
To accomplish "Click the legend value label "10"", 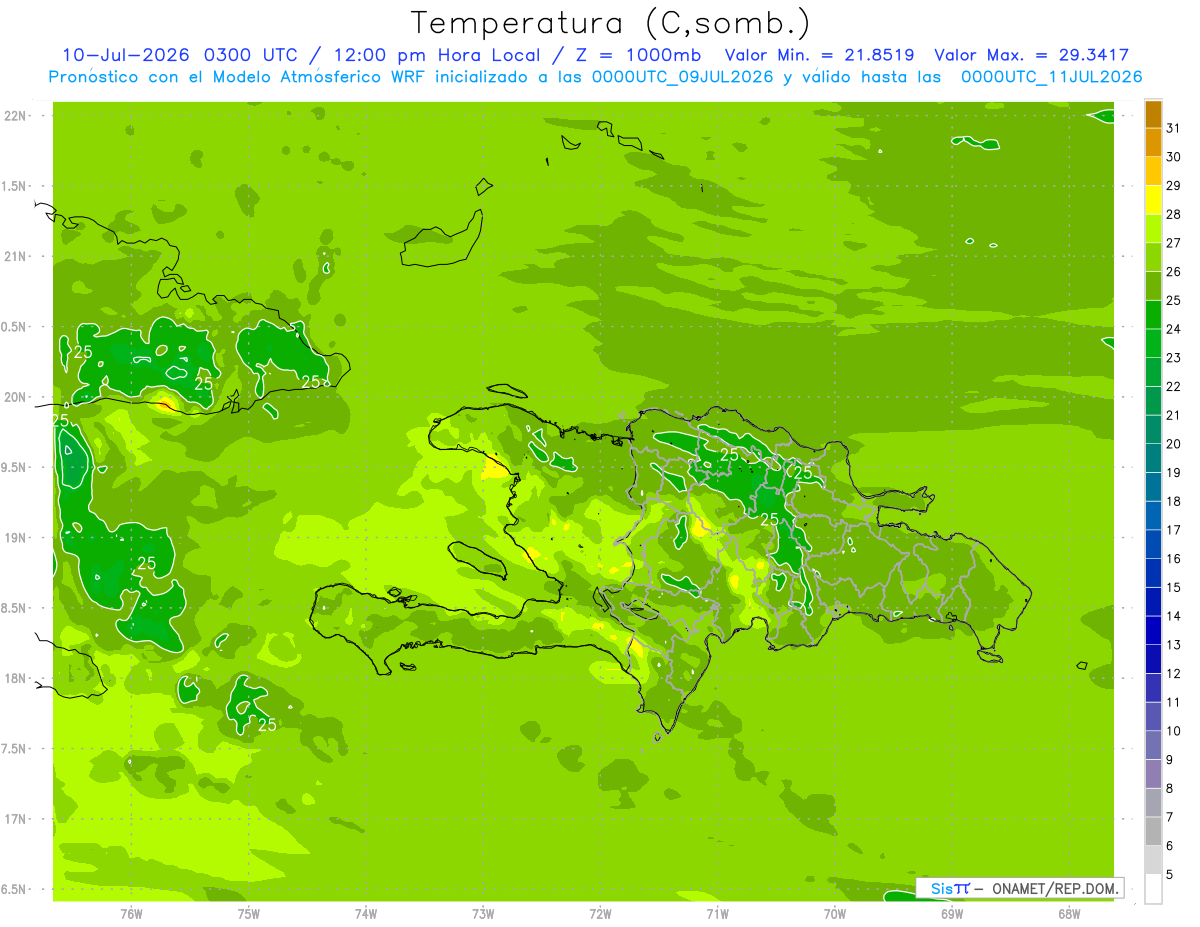I will click(1173, 731).
